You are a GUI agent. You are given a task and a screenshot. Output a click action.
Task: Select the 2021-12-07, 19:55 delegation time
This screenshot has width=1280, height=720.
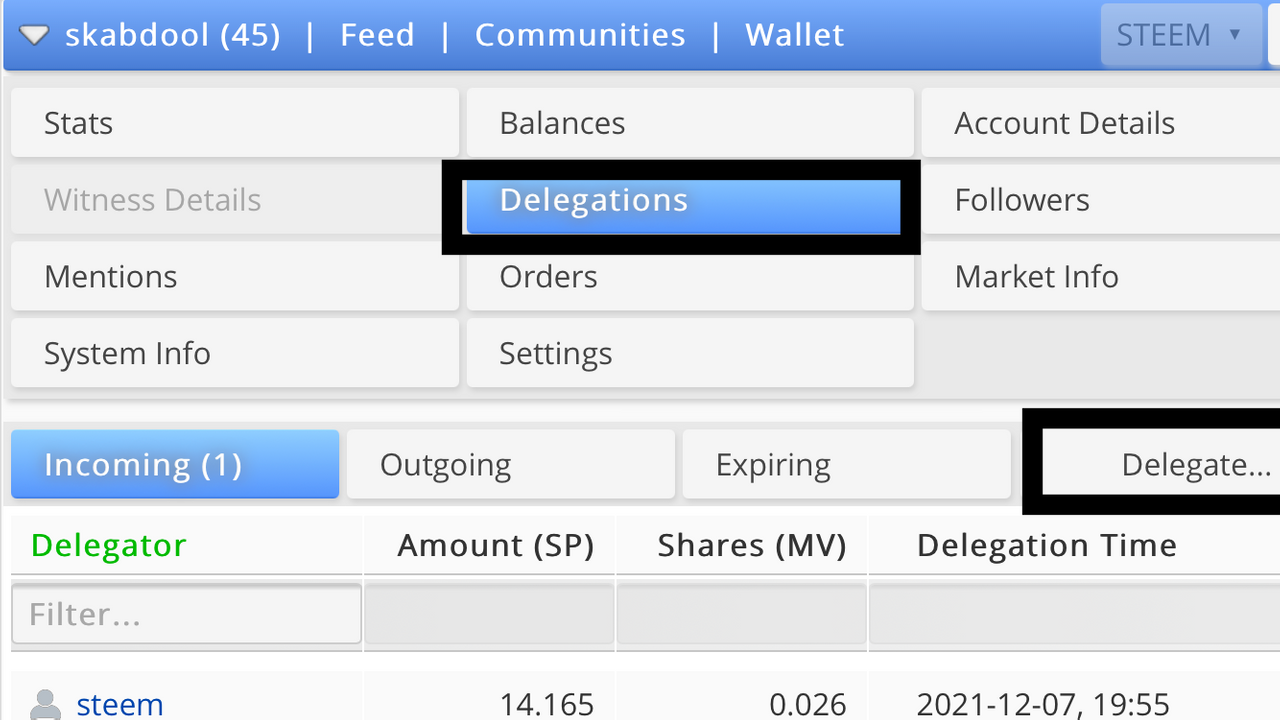1043,705
